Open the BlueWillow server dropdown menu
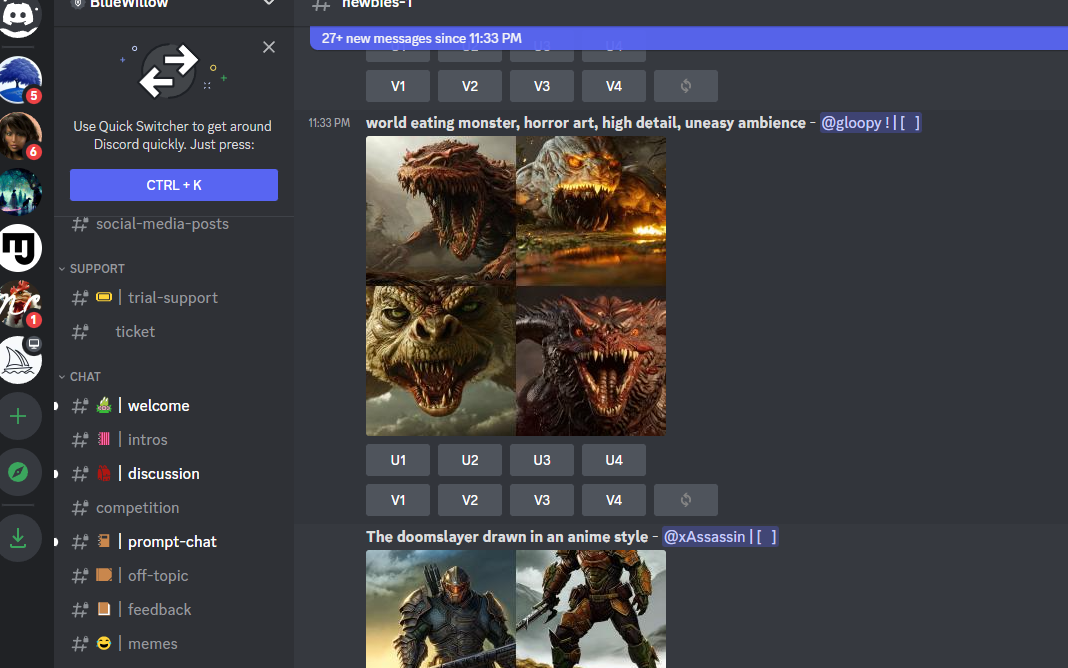The height and width of the screenshot is (668, 1068). (x=269, y=3)
